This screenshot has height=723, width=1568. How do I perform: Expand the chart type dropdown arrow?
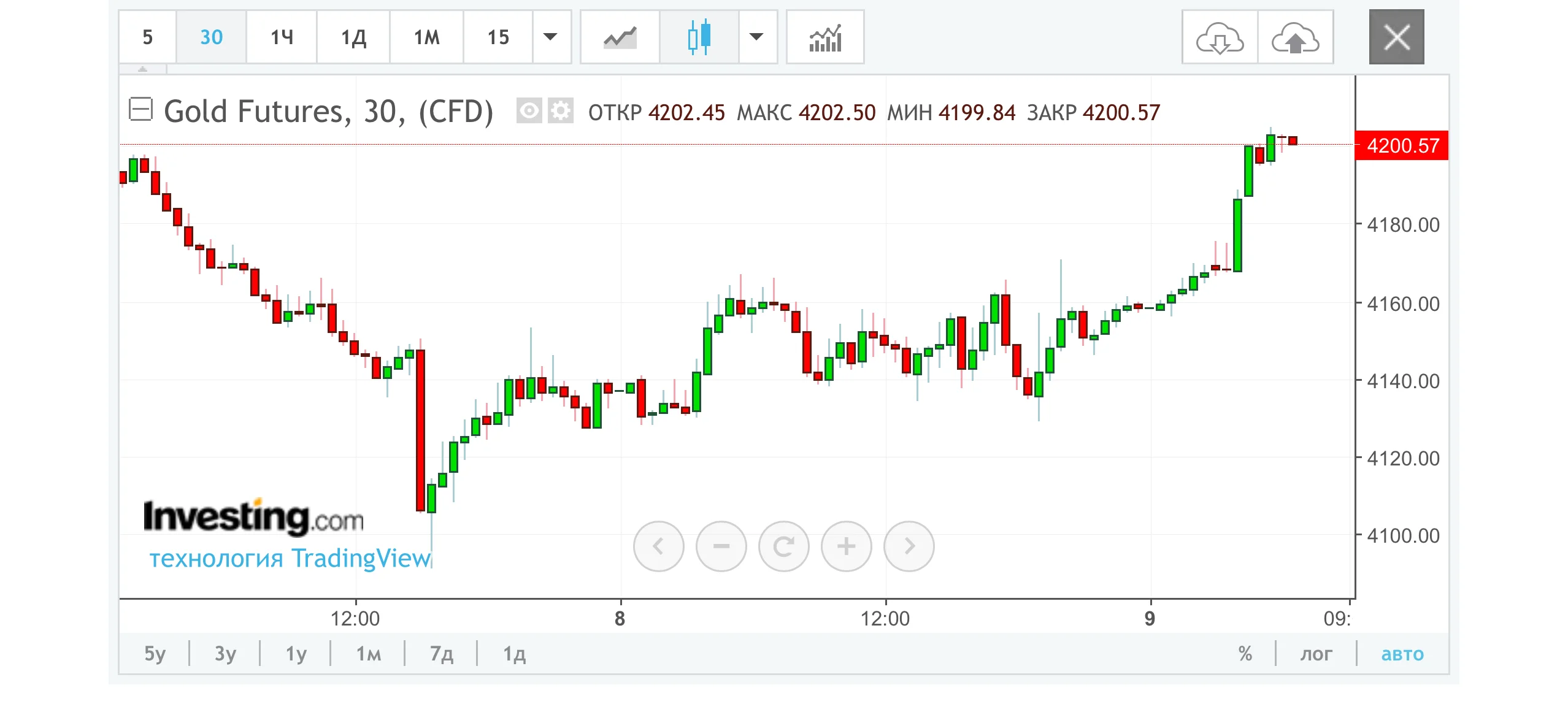tap(757, 37)
